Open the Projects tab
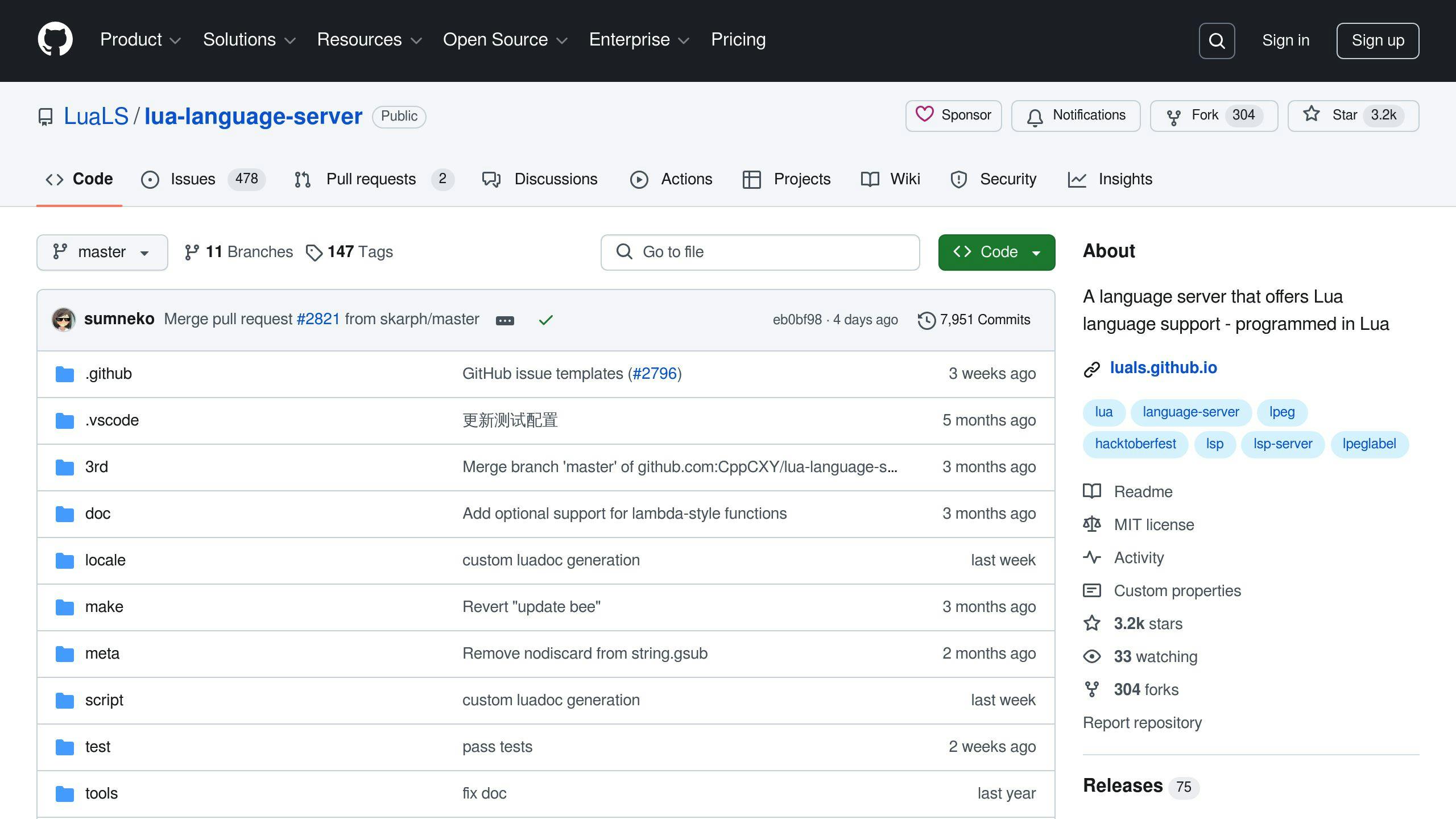This screenshot has width=1456, height=819. pos(787,180)
